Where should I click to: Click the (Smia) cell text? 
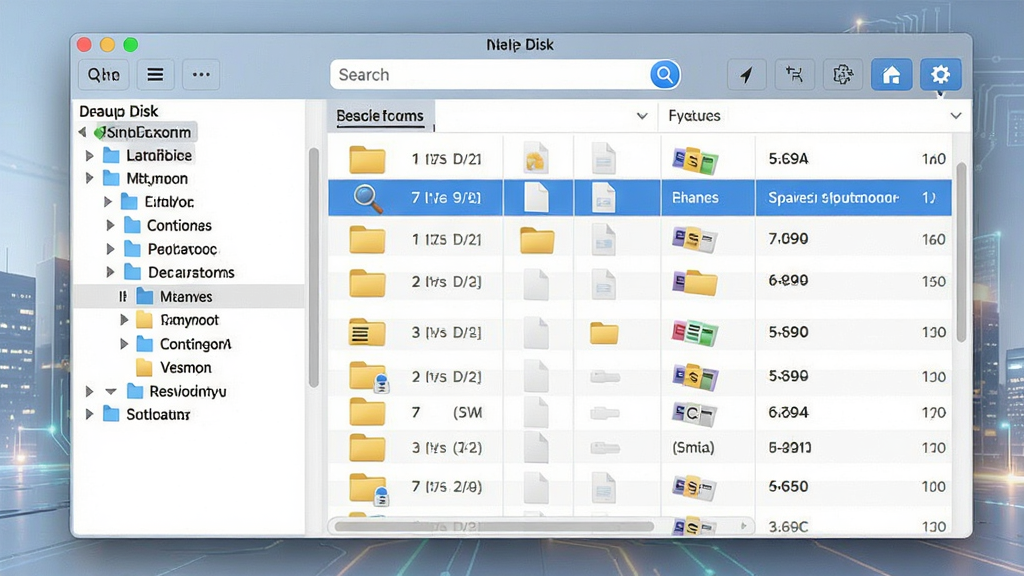693,448
